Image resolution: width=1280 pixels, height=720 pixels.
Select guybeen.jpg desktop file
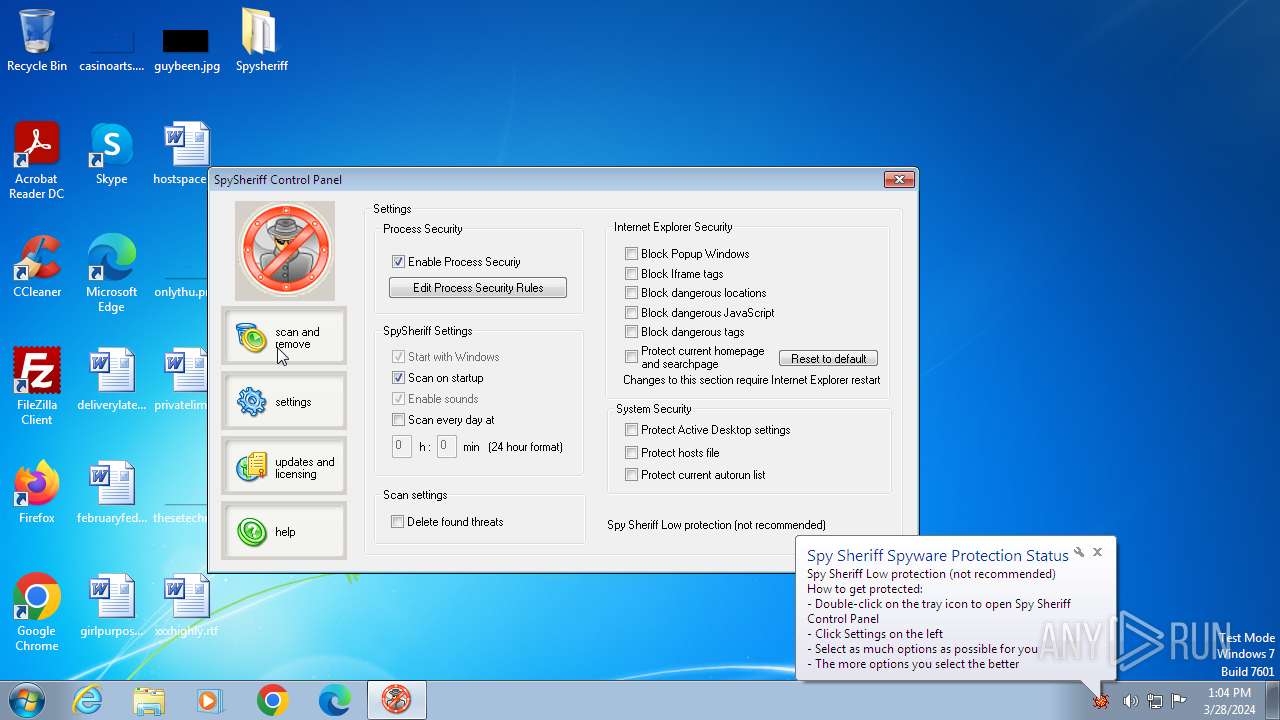(x=186, y=49)
